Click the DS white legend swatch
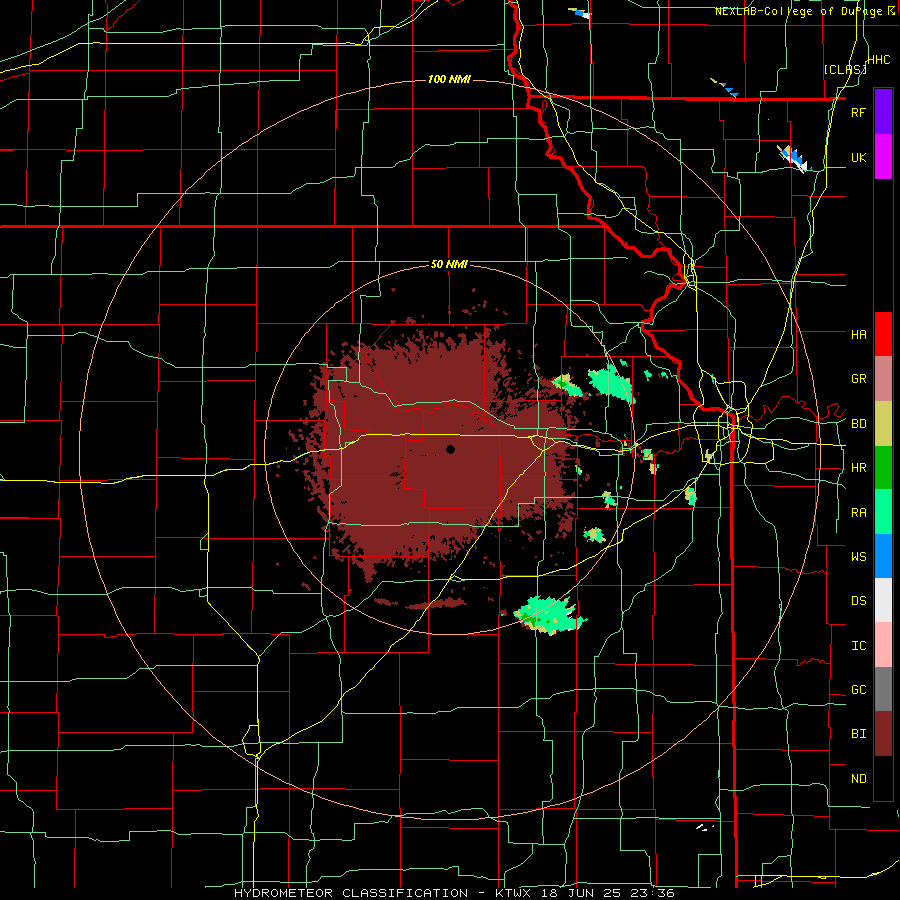The height and width of the screenshot is (900, 900). coord(883,600)
